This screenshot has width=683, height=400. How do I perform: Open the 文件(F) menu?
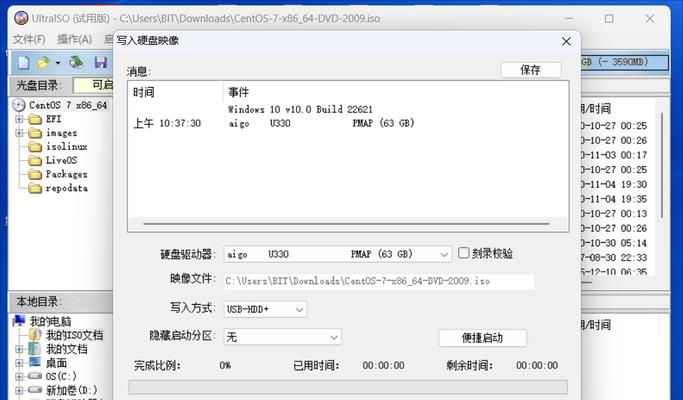click(29, 40)
